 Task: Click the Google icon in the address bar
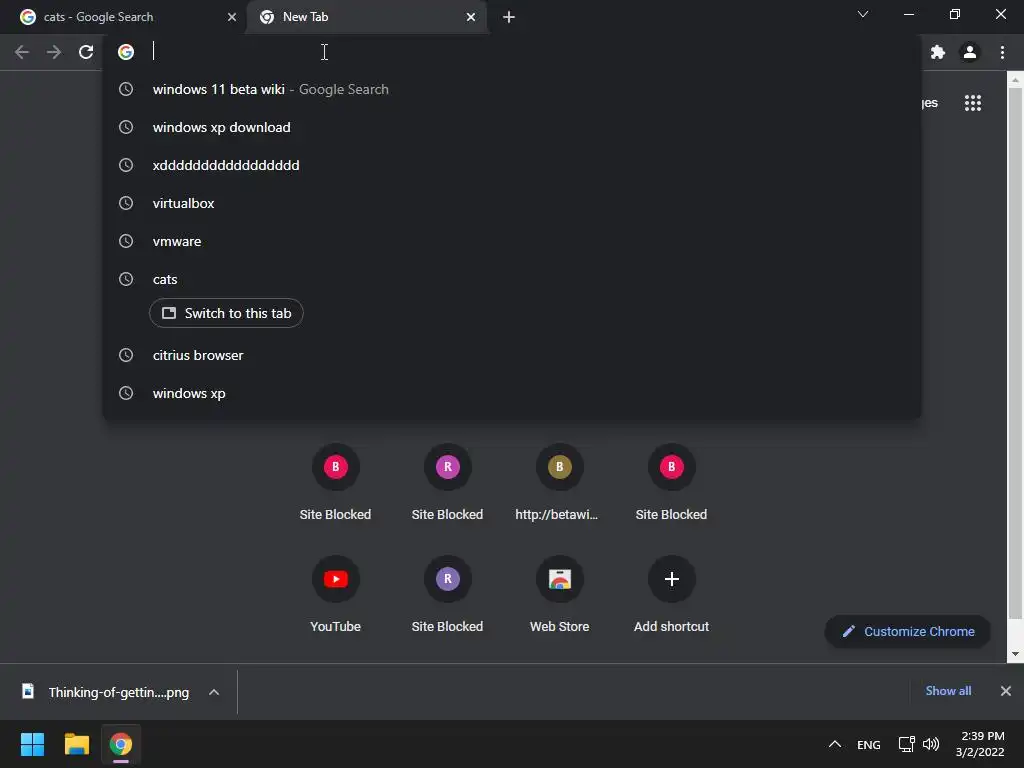tap(126, 52)
